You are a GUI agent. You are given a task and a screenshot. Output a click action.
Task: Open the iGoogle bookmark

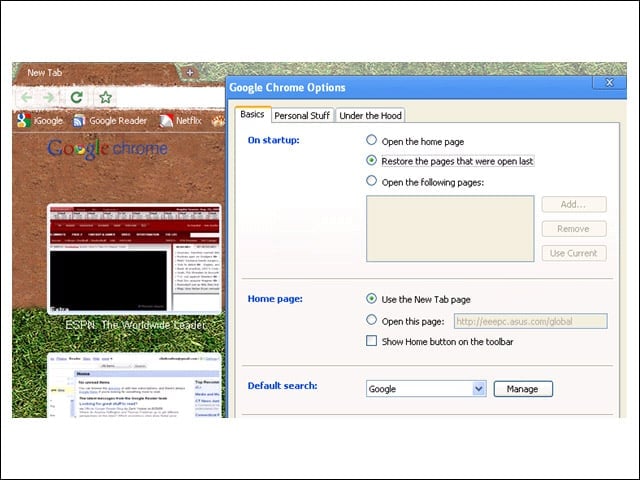tap(40, 120)
